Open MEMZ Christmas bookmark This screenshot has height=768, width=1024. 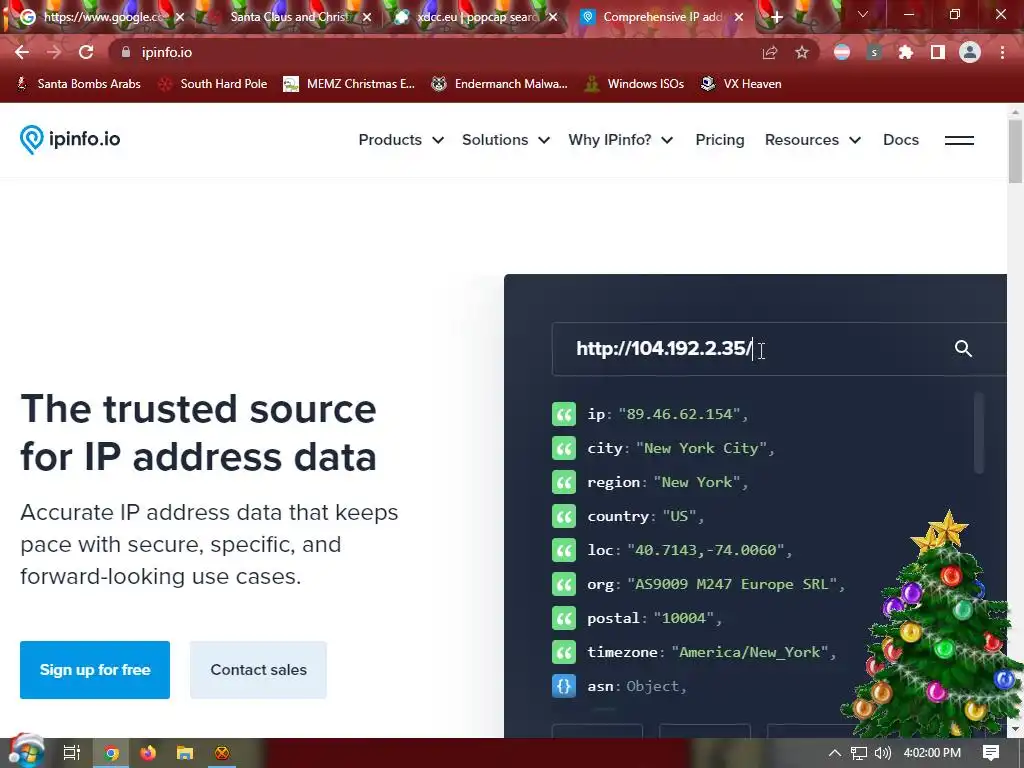click(349, 84)
